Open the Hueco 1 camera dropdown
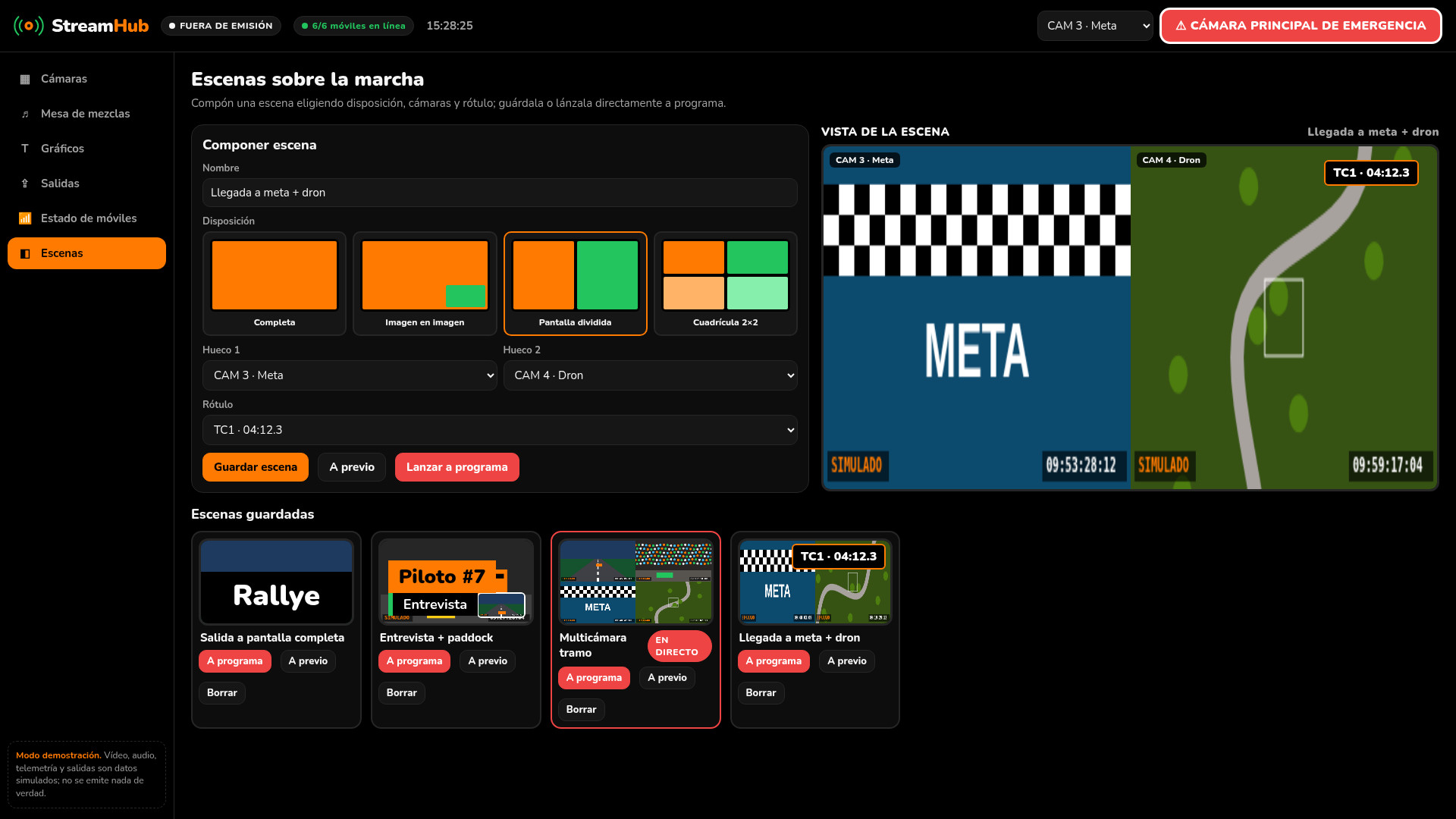 350,375
